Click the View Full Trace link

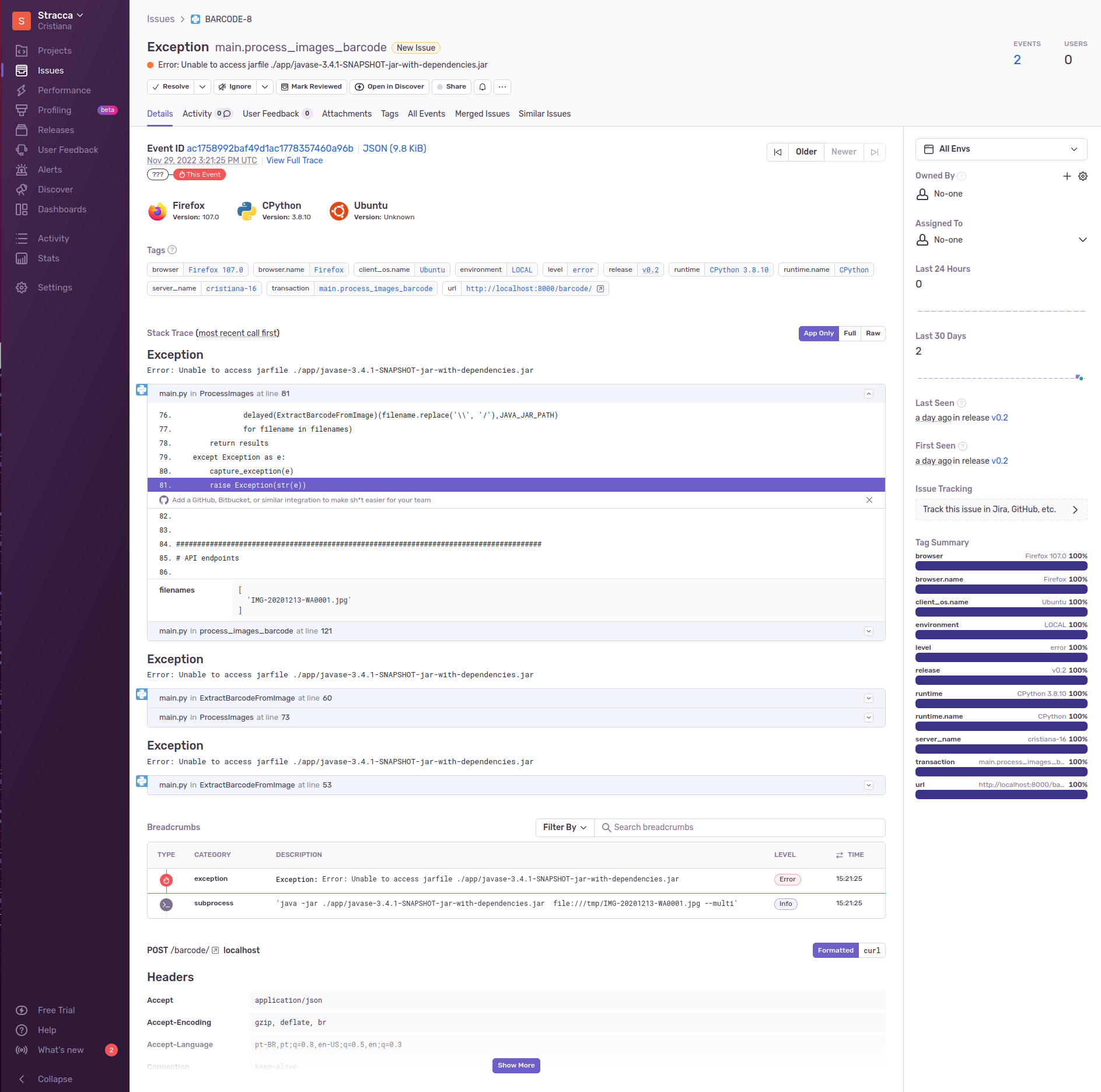(294, 160)
